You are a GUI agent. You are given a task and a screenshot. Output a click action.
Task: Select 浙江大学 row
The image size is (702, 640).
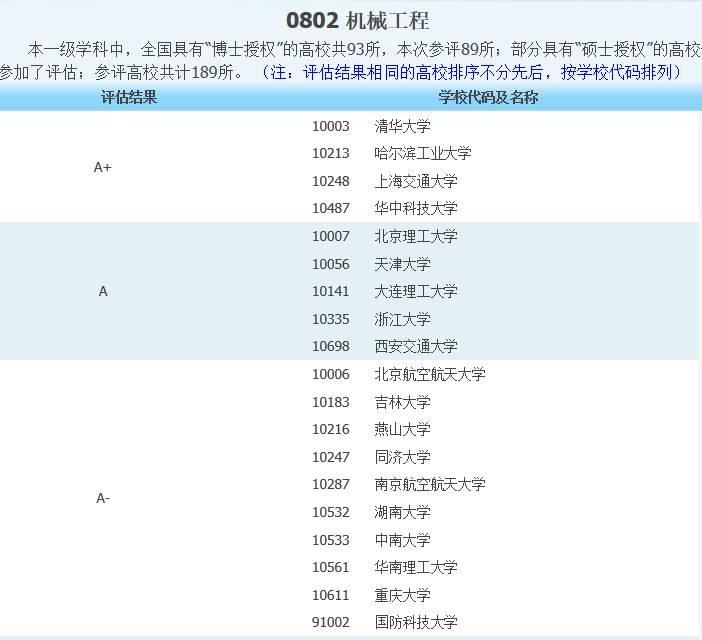(402, 319)
